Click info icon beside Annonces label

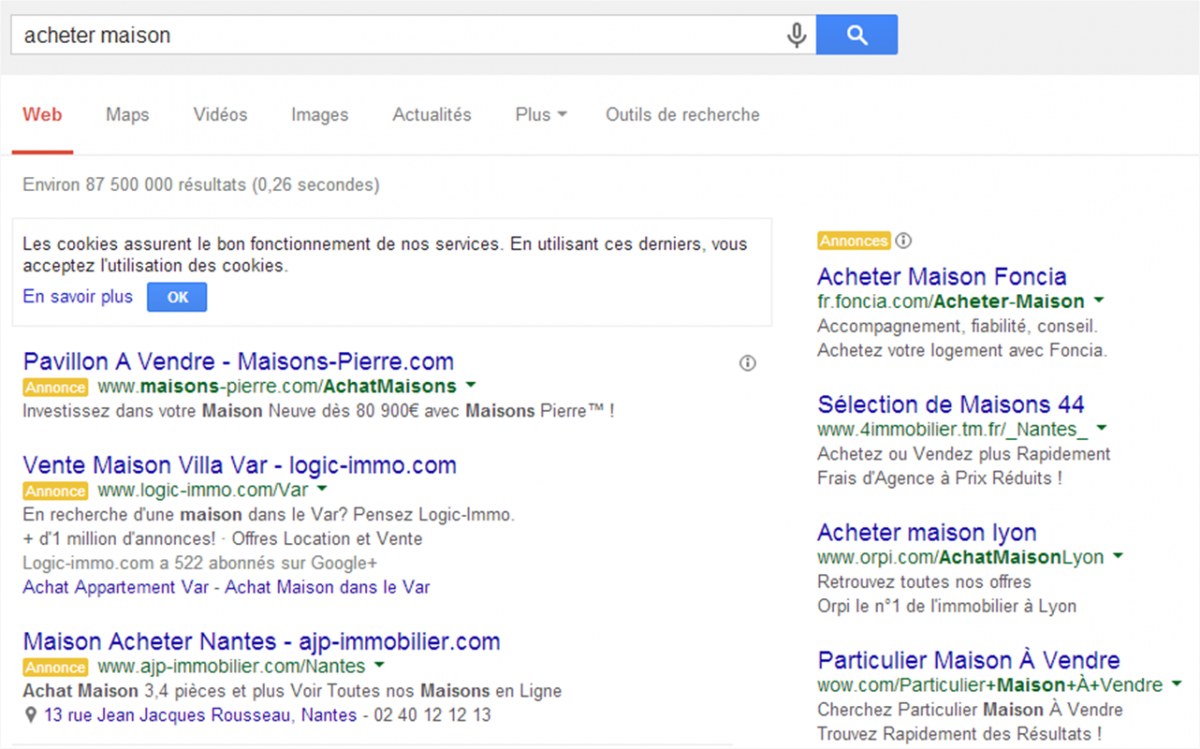pyautogui.click(x=904, y=241)
